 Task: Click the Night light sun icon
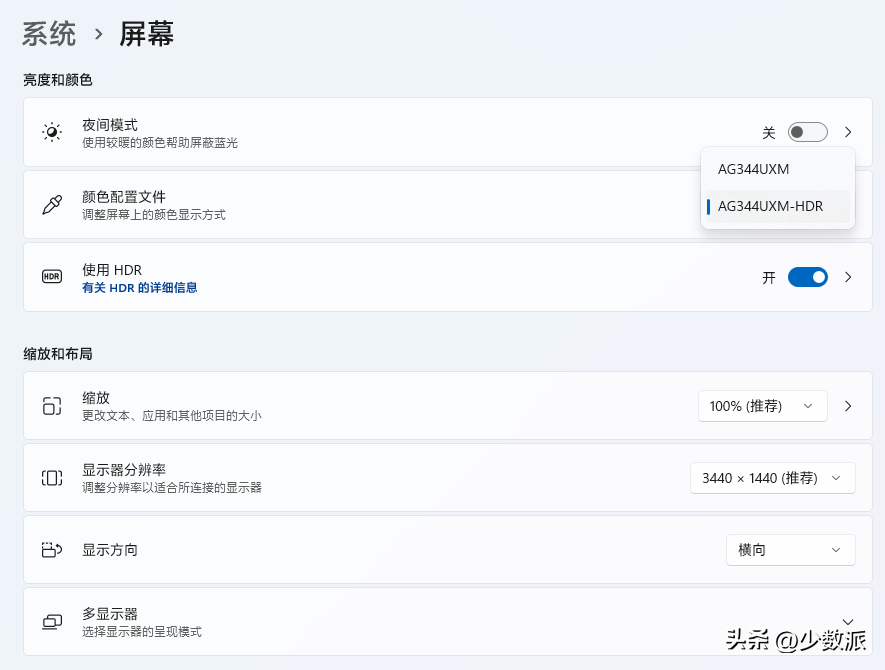point(52,132)
